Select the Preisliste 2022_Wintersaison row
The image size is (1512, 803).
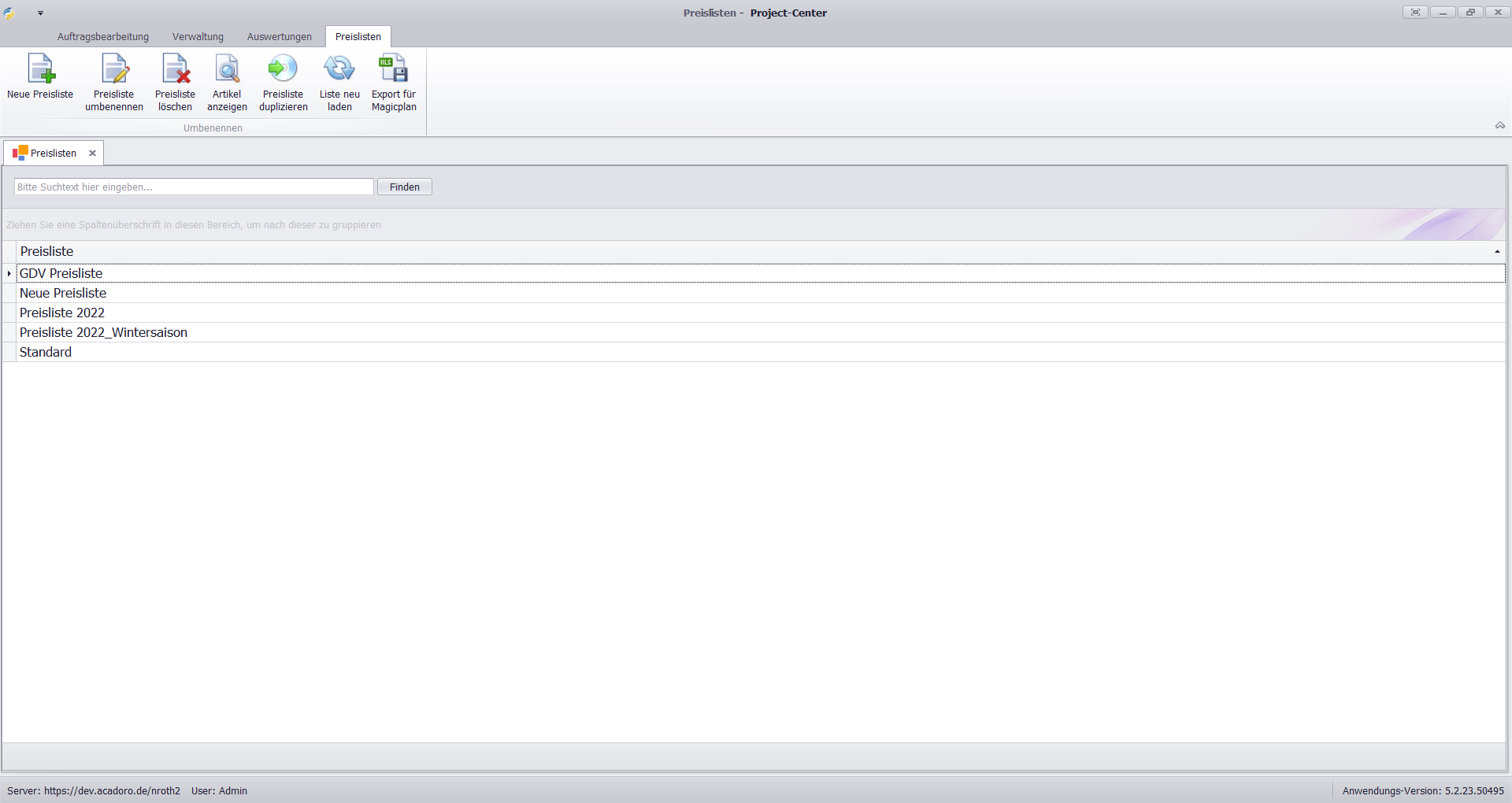[x=103, y=332]
